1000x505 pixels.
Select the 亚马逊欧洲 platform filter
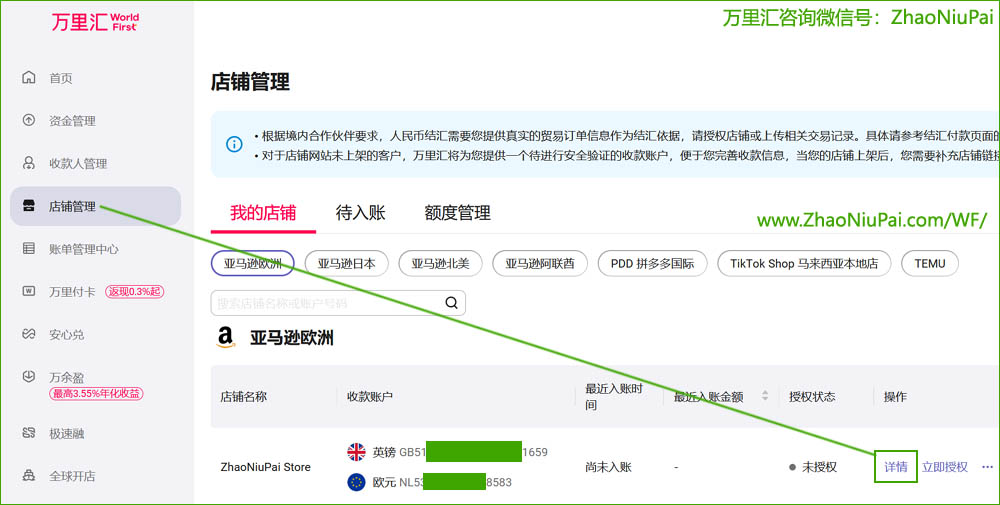(x=253, y=263)
